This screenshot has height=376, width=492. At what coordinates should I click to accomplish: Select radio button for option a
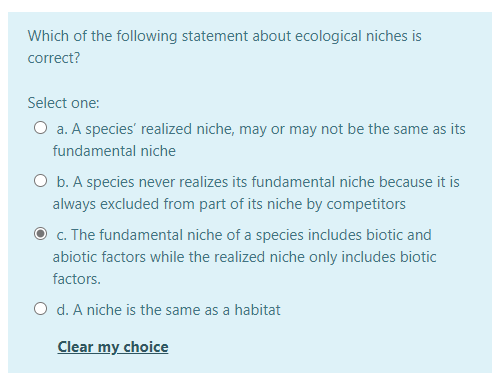click(x=40, y=128)
